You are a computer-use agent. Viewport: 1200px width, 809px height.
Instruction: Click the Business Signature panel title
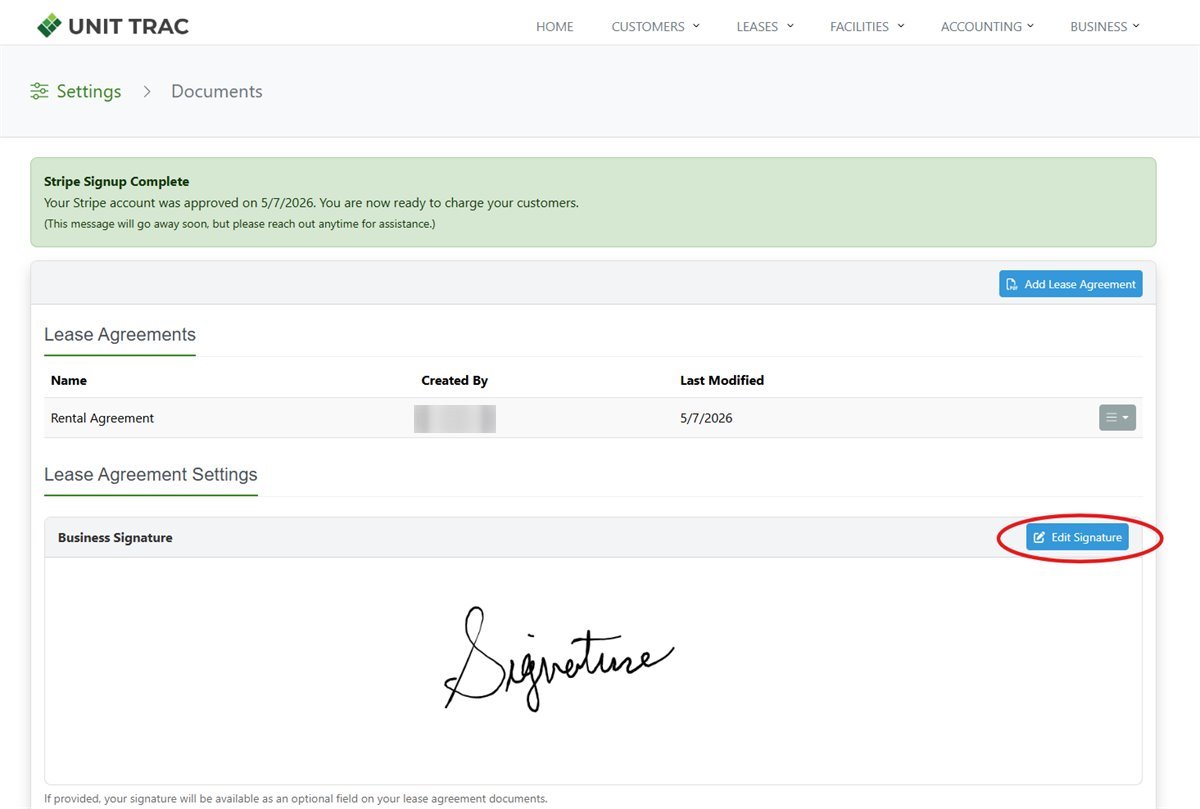click(115, 537)
